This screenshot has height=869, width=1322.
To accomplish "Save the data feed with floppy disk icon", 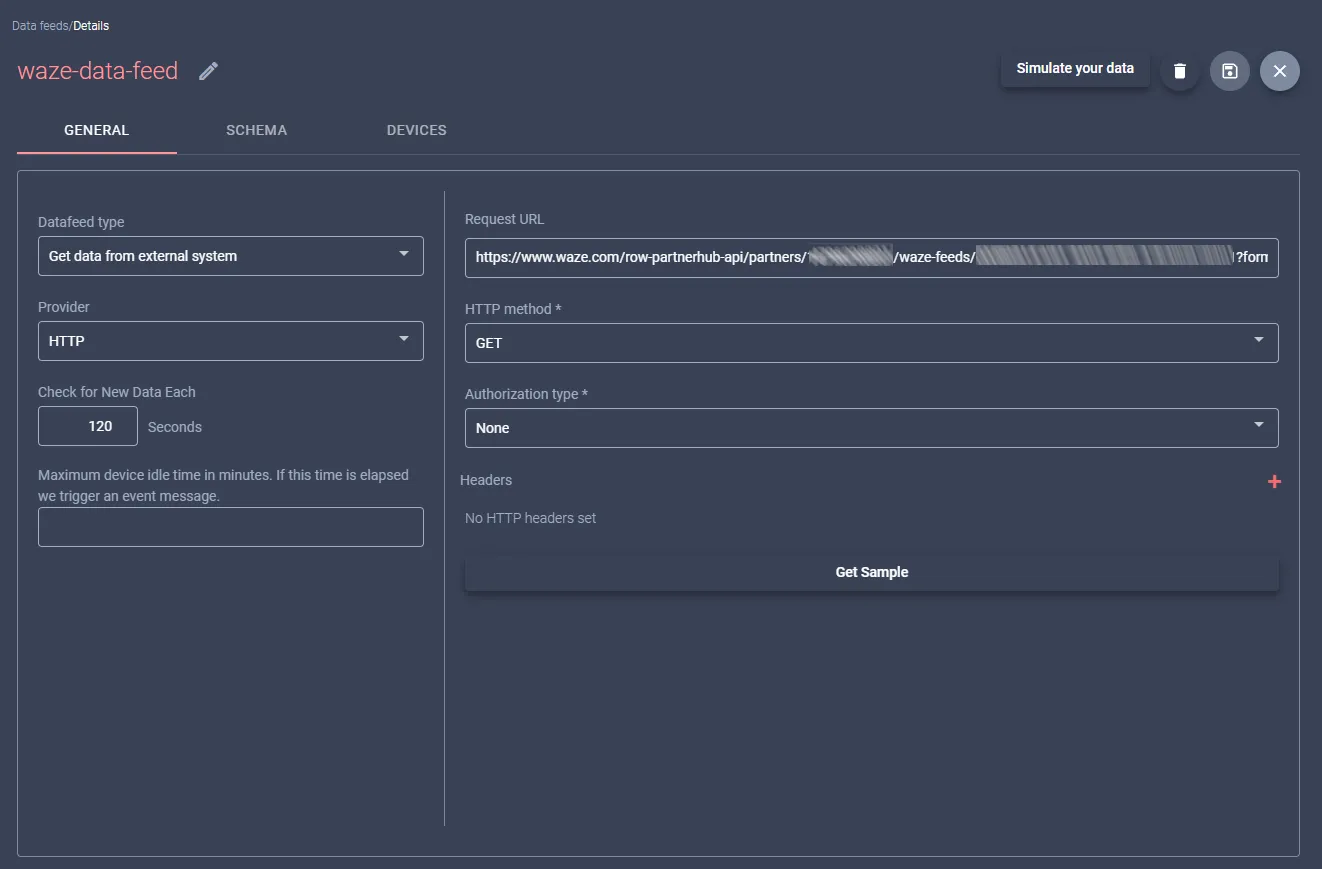I will (x=1230, y=71).
